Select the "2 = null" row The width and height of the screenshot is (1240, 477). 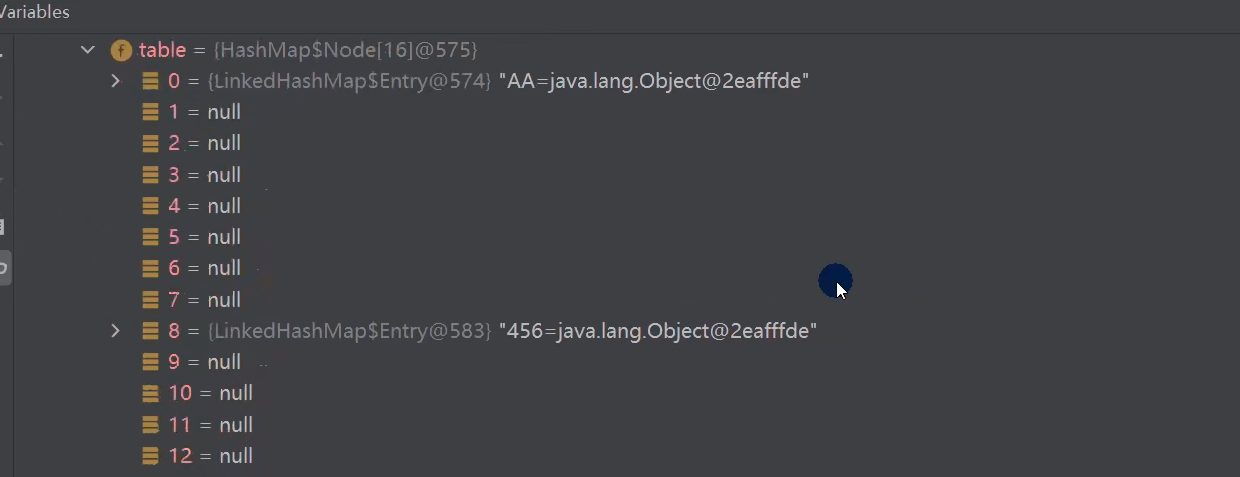205,143
